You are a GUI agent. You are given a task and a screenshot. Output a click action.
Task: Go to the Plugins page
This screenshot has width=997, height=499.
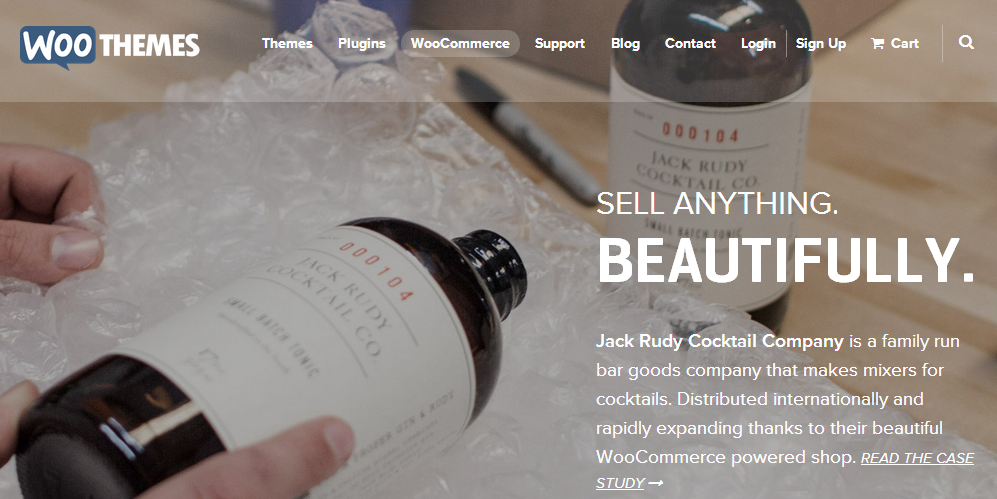click(x=362, y=43)
